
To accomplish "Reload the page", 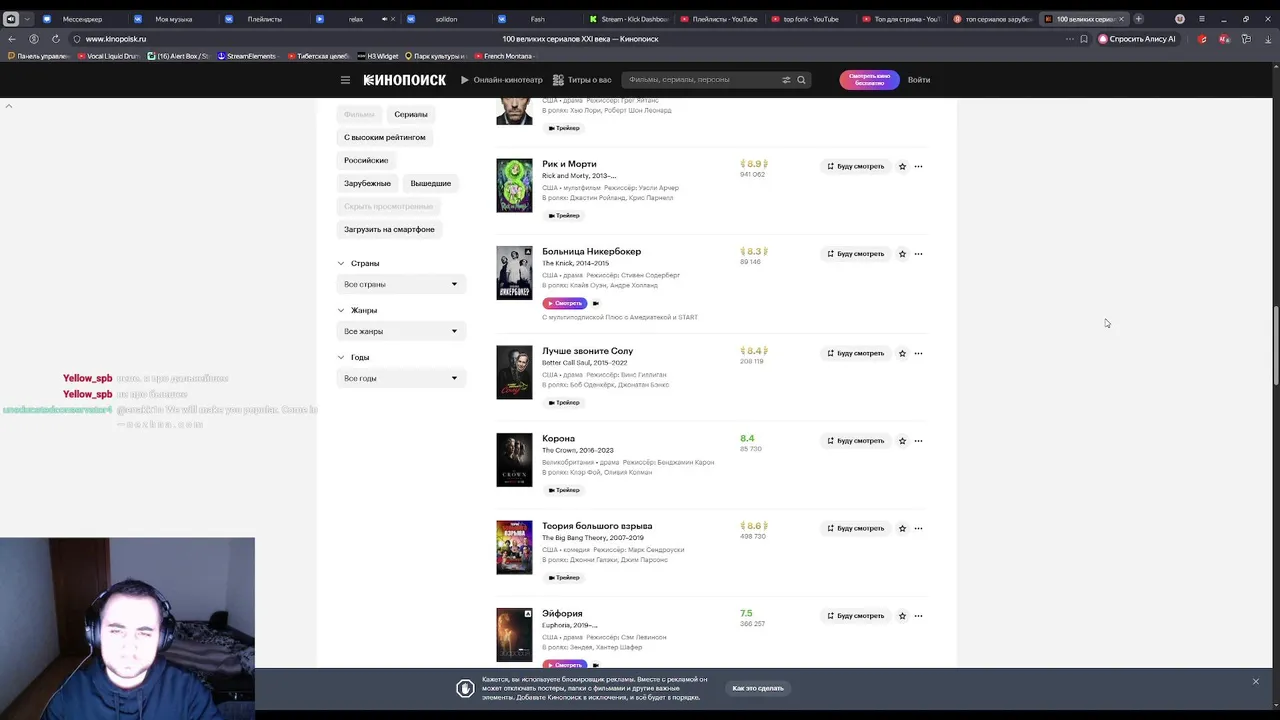I will pos(55,39).
